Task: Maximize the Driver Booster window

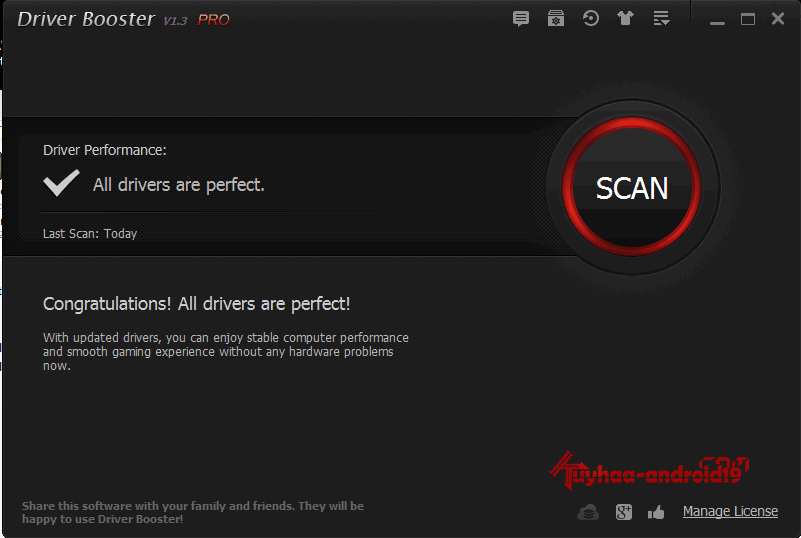Action: tap(748, 19)
